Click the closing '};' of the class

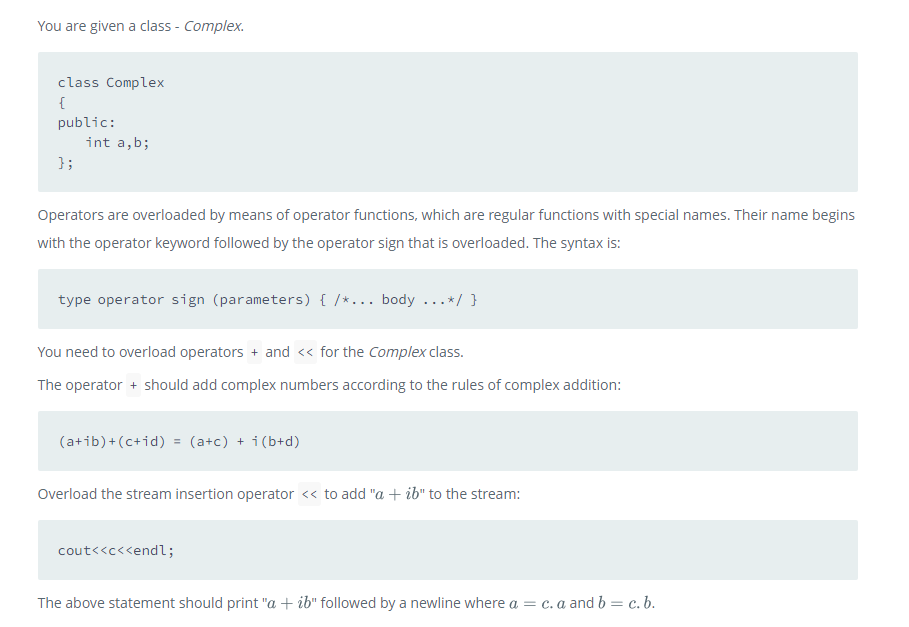pos(65,162)
